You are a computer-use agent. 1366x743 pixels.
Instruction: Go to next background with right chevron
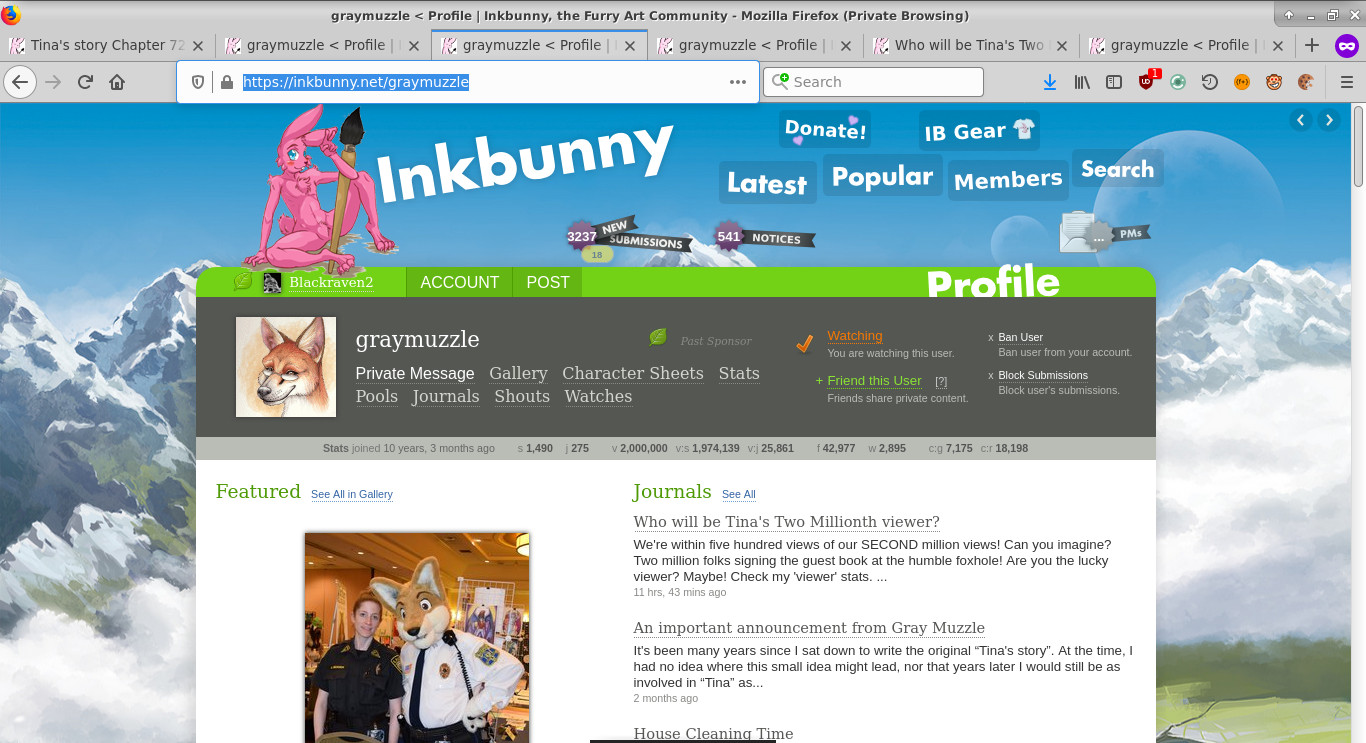click(x=1329, y=120)
